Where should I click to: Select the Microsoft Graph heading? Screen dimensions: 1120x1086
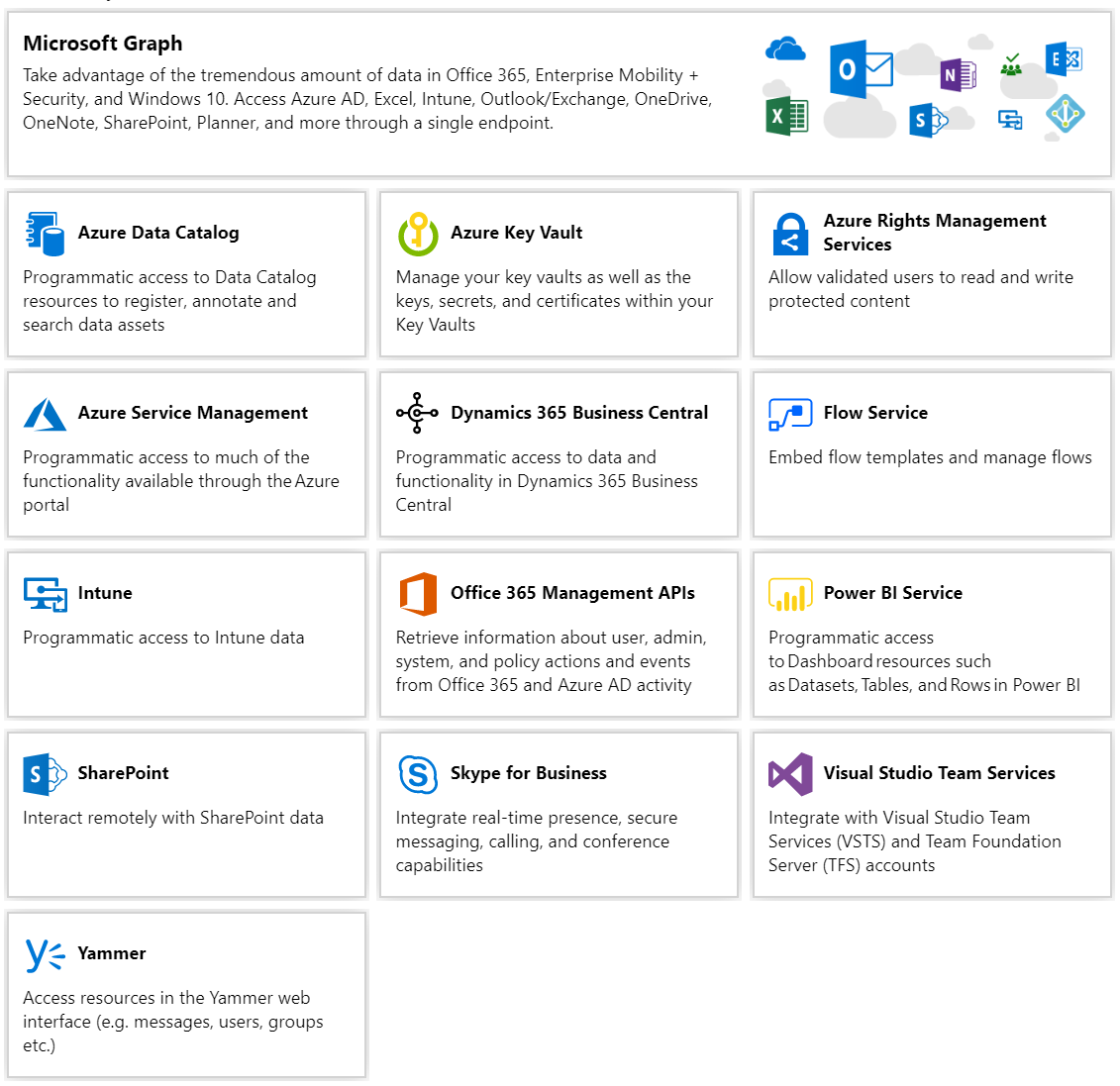click(103, 44)
